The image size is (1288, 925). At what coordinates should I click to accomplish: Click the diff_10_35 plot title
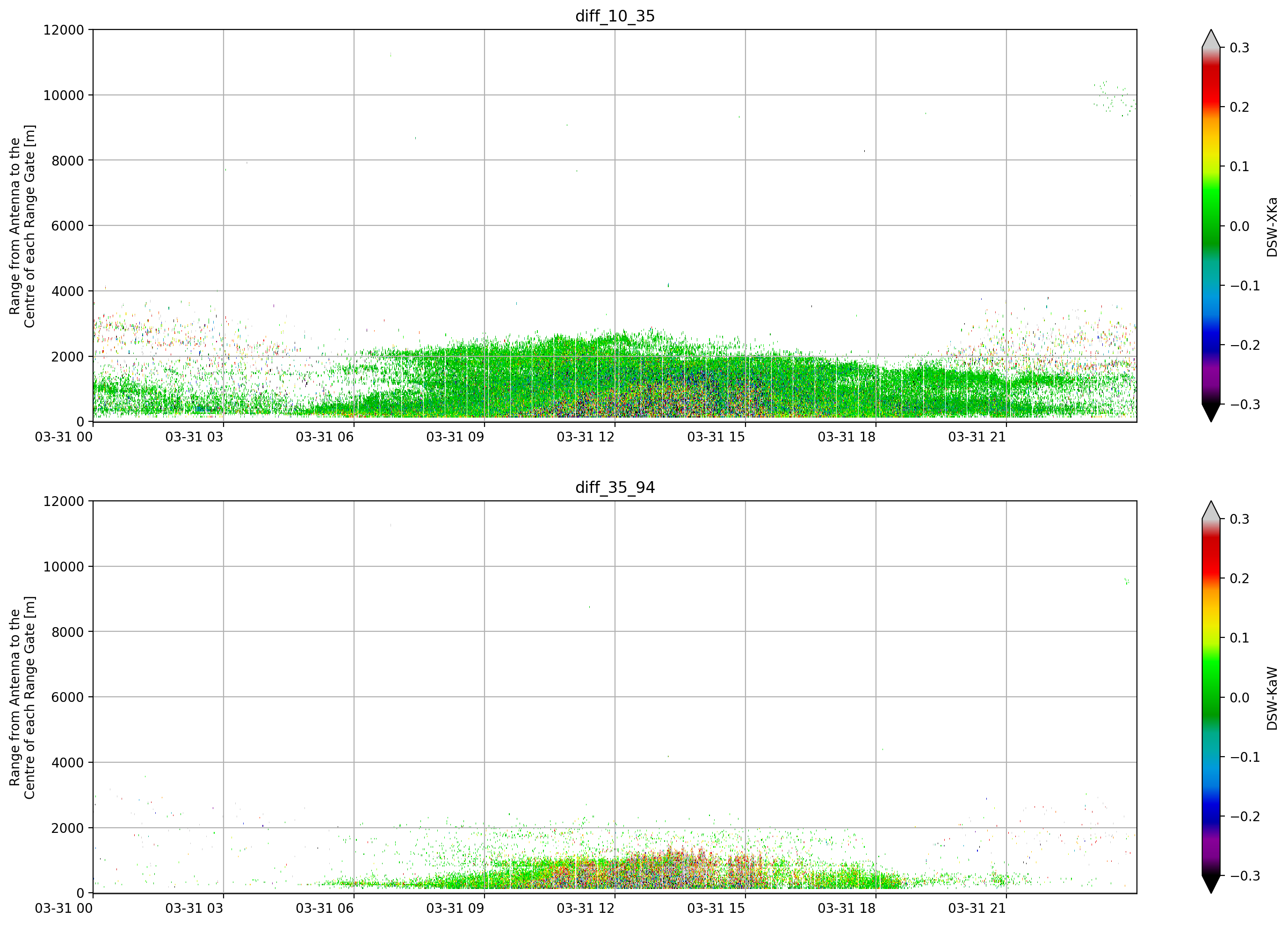pyautogui.click(x=615, y=16)
